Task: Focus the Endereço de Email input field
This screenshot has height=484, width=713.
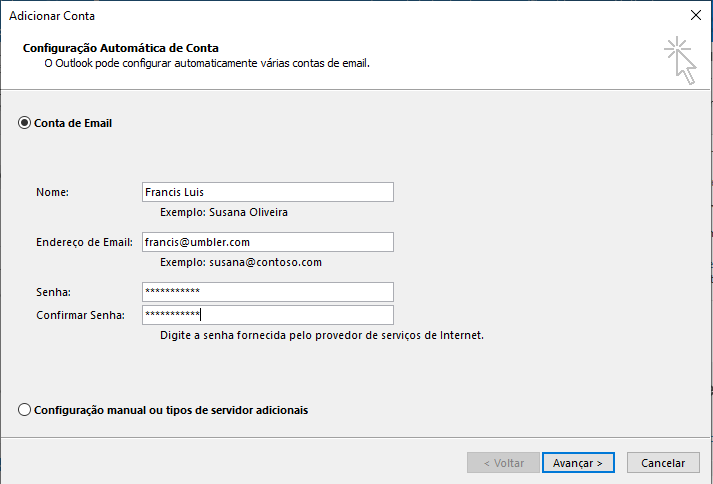Action: [268, 242]
